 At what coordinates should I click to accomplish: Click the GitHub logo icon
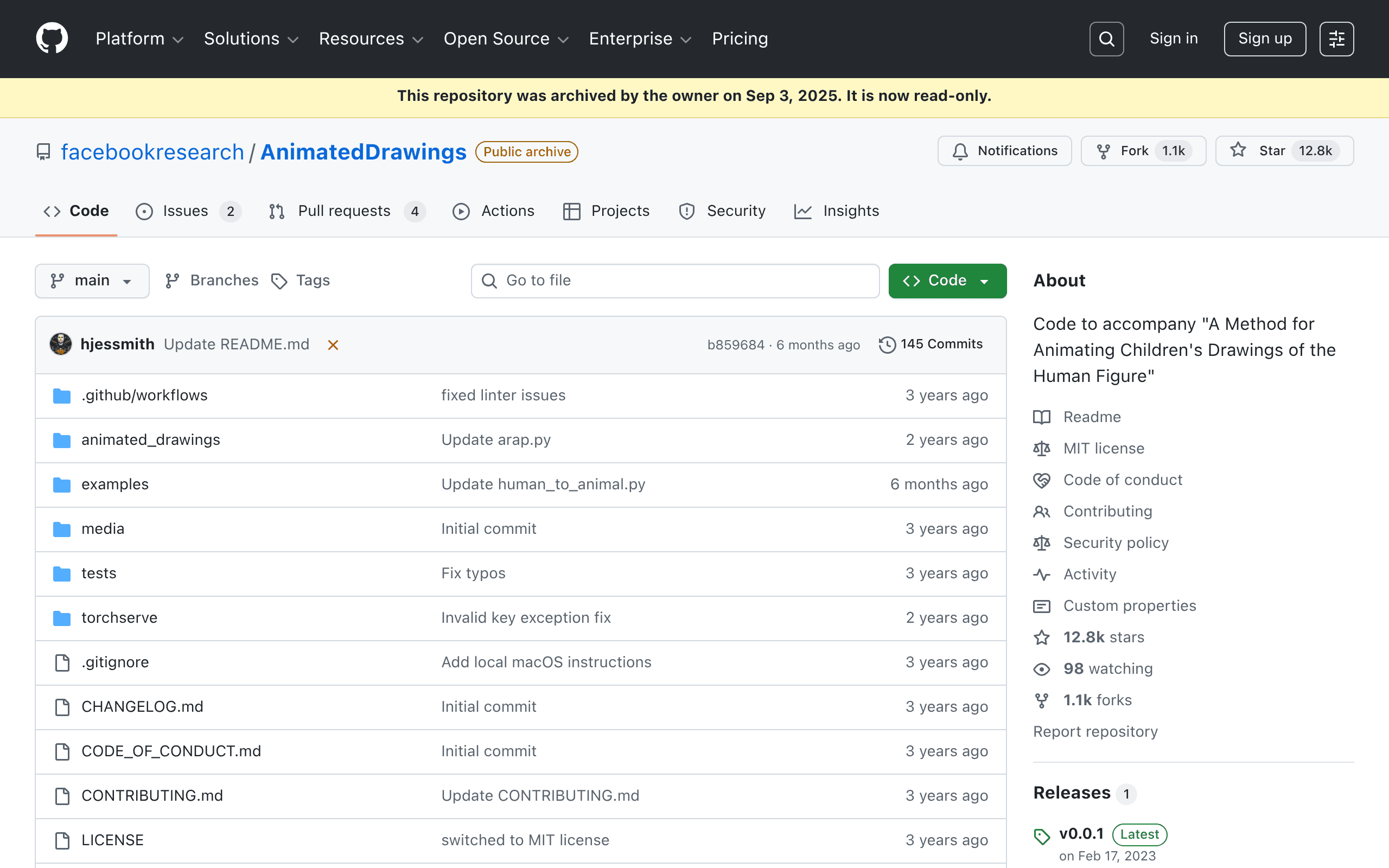52,39
